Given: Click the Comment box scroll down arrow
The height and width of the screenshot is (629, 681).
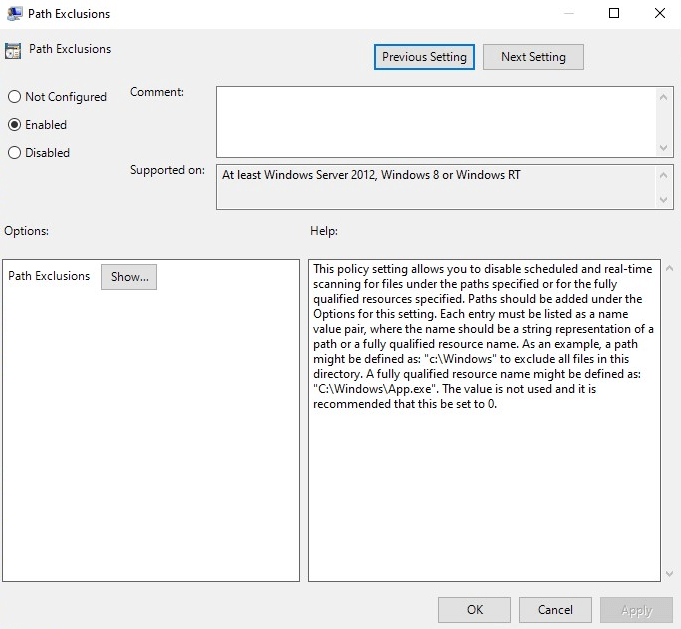Looking at the screenshot, I should pyautogui.click(x=663, y=148).
